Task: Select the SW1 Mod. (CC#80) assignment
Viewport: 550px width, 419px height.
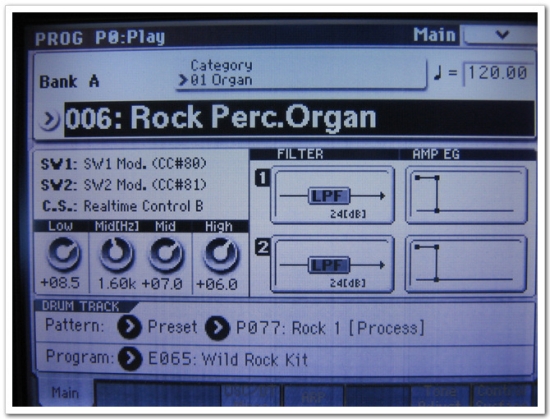Action: coord(145,164)
